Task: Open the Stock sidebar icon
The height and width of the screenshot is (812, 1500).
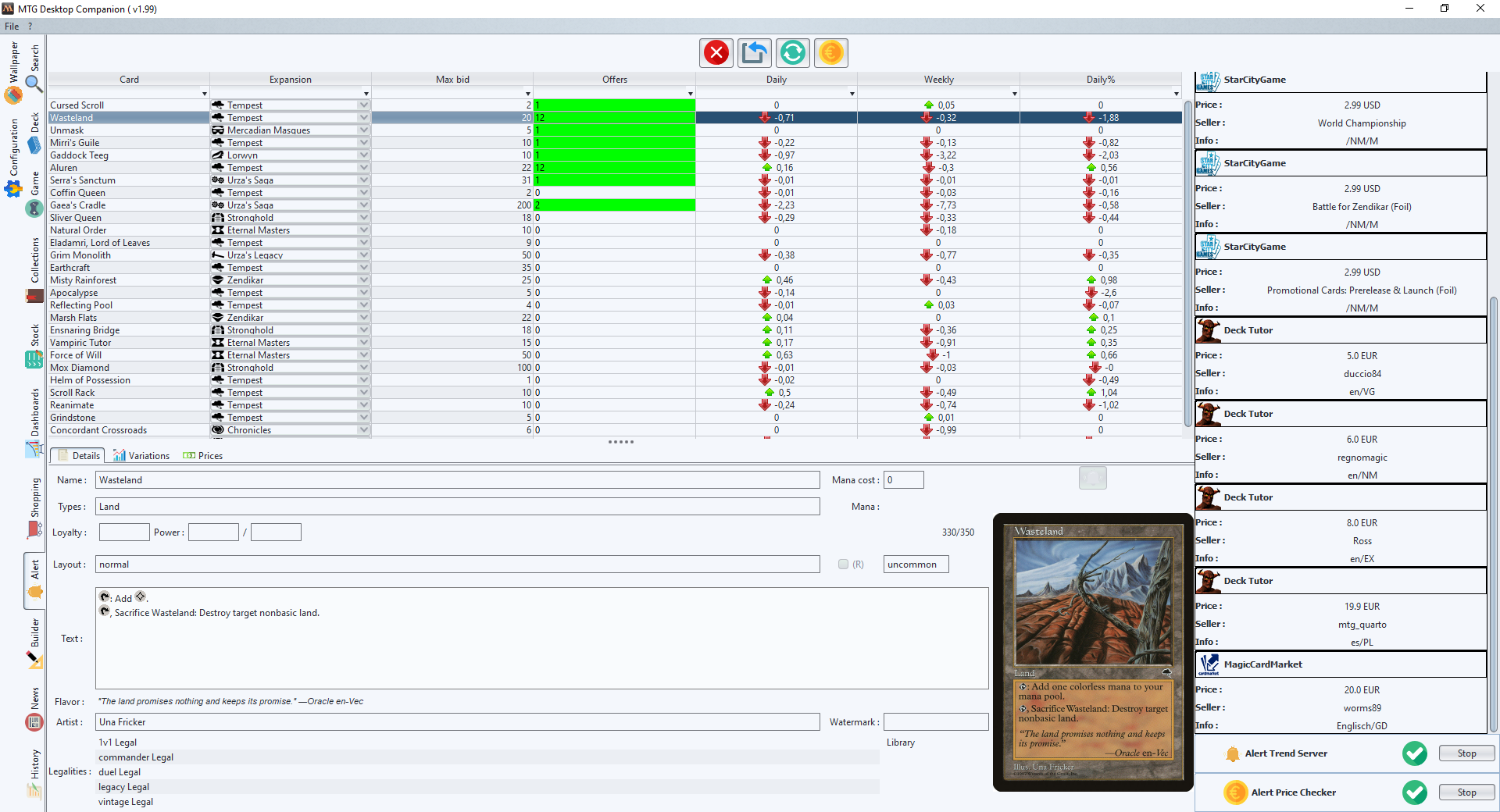Action: point(34,360)
